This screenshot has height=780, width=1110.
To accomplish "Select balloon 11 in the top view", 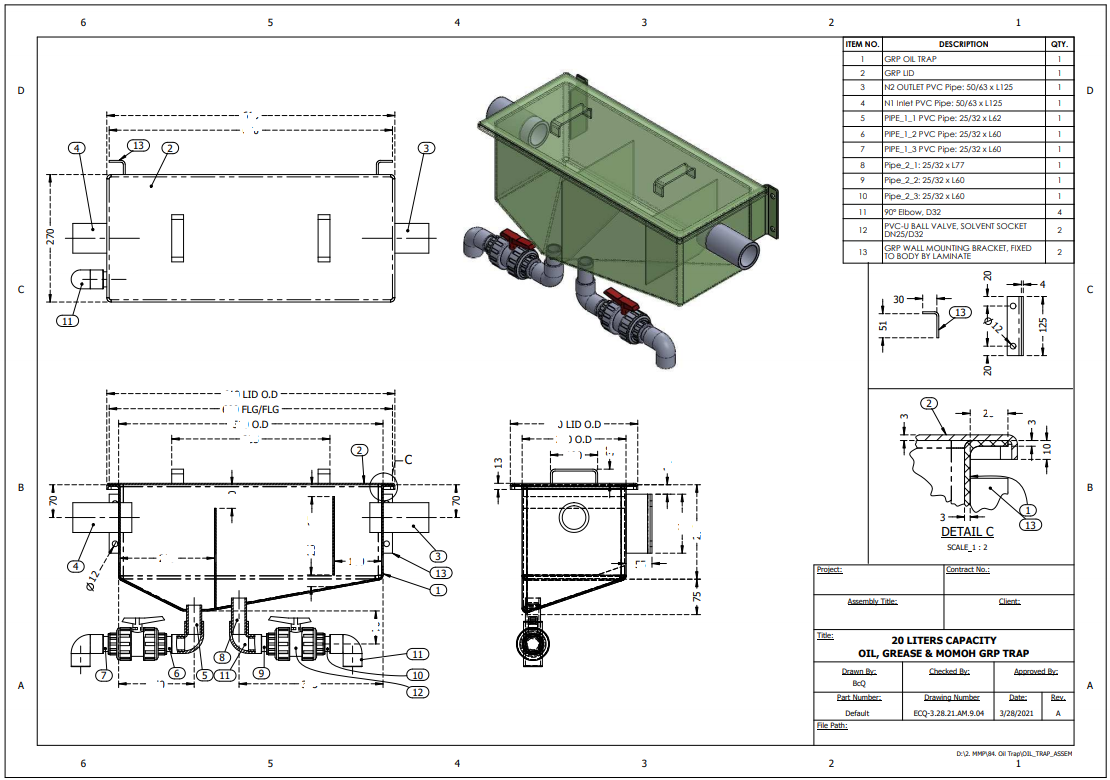I will [x=66, y=321].
